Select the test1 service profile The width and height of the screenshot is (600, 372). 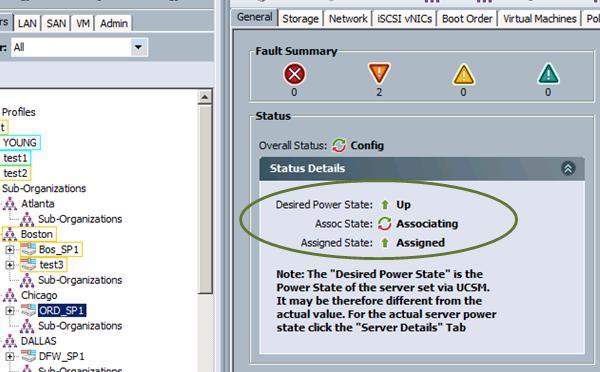click(15, 158)
